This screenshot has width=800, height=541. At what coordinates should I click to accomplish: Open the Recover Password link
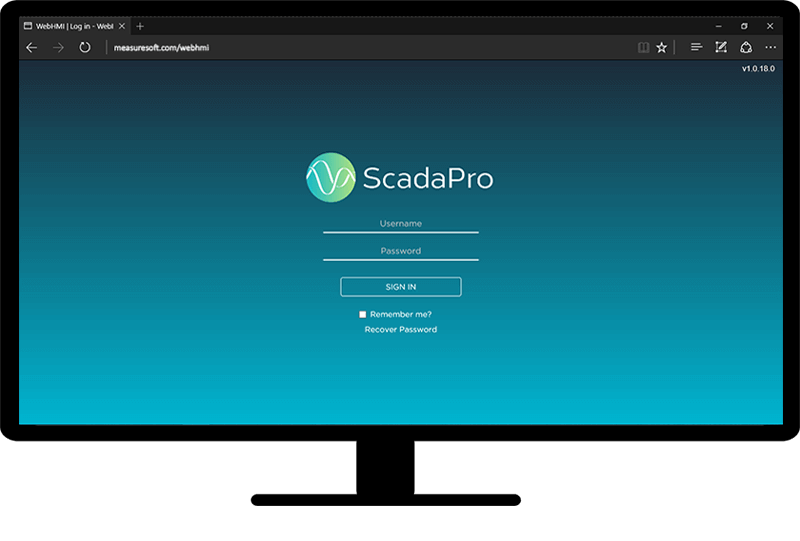(x=400, y=329)
